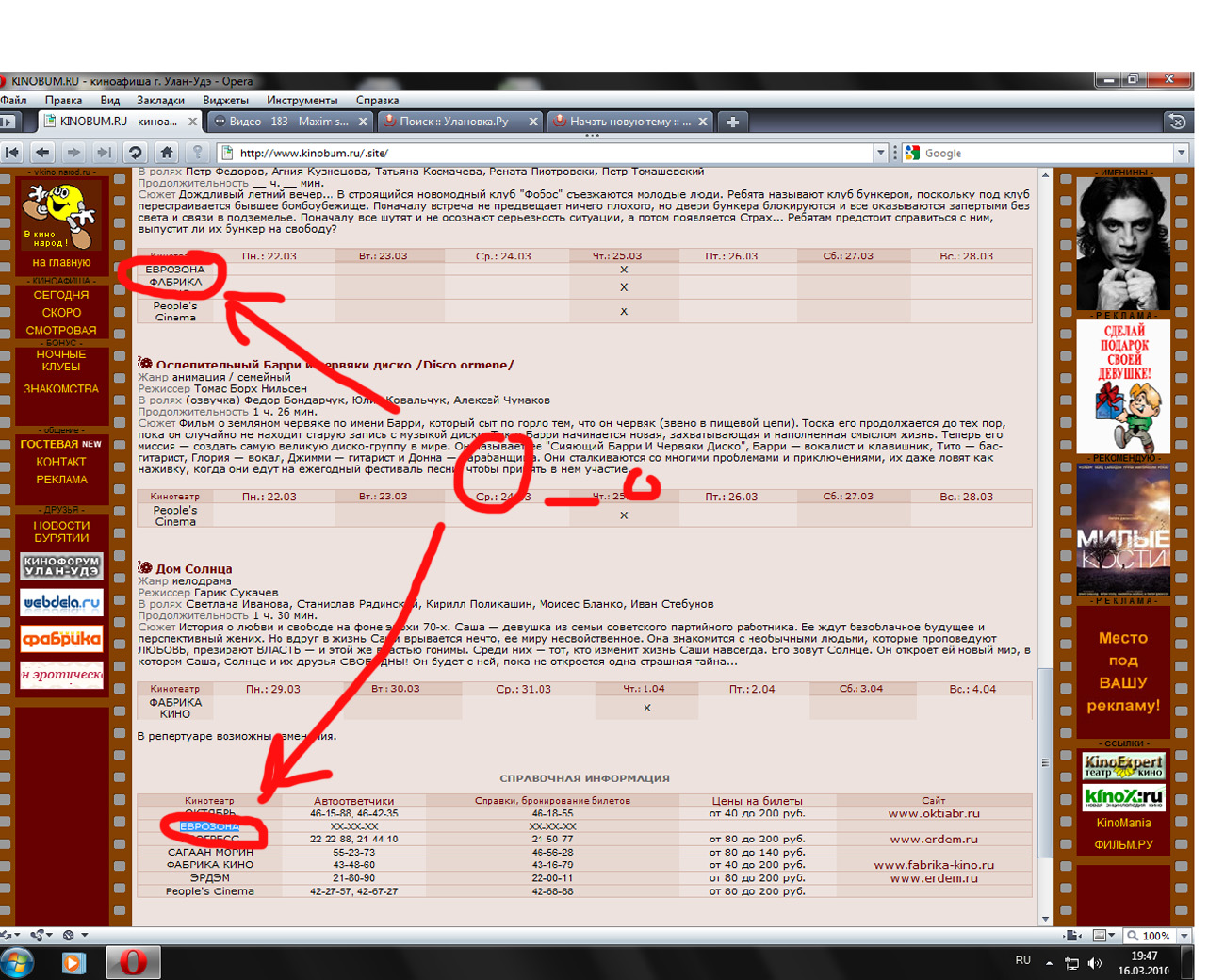
Task: Click the 'Дом Солнца' film title
Action: (x=194, y=569)
